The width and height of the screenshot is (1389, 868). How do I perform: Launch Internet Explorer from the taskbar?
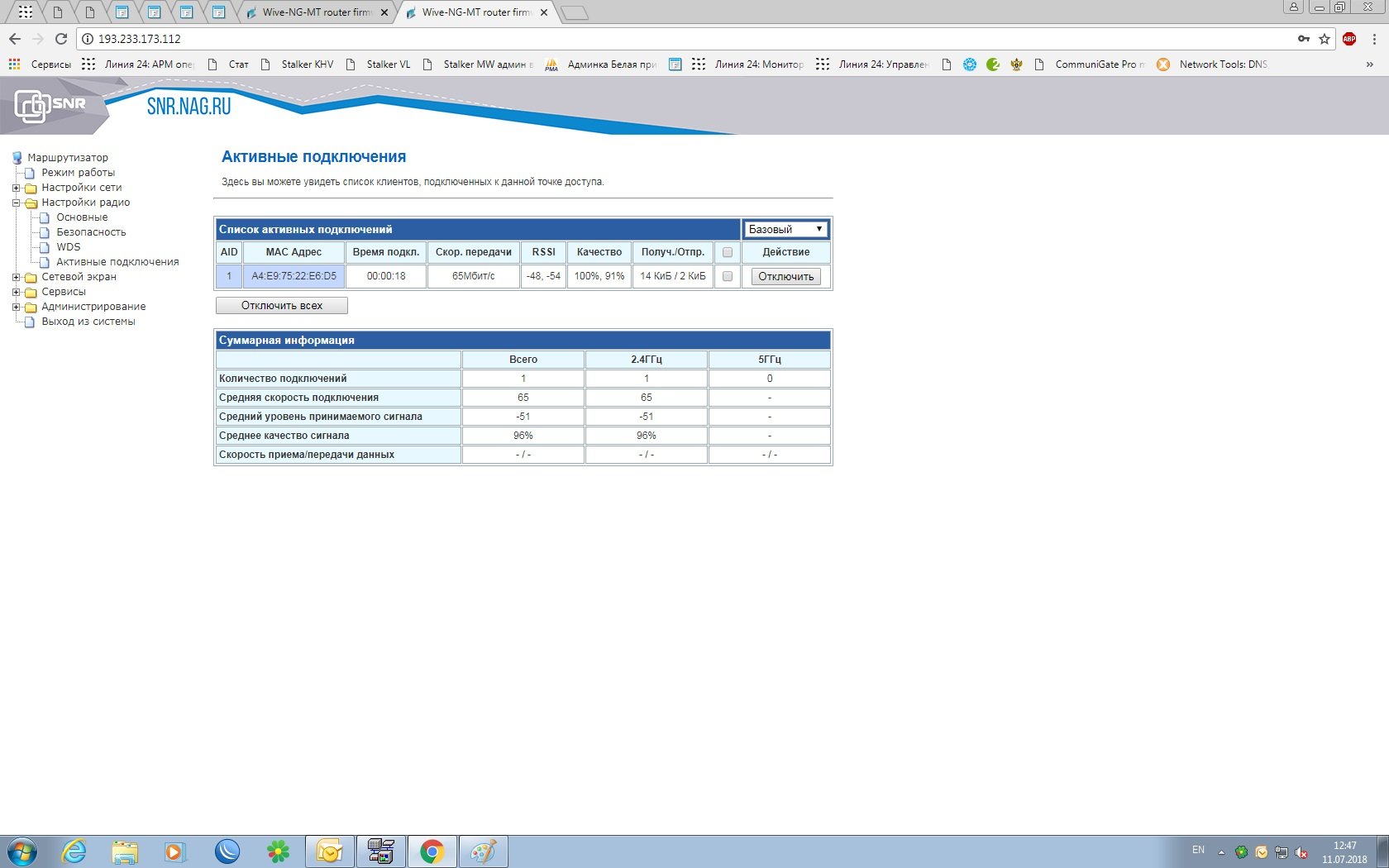tap(74, 851)
